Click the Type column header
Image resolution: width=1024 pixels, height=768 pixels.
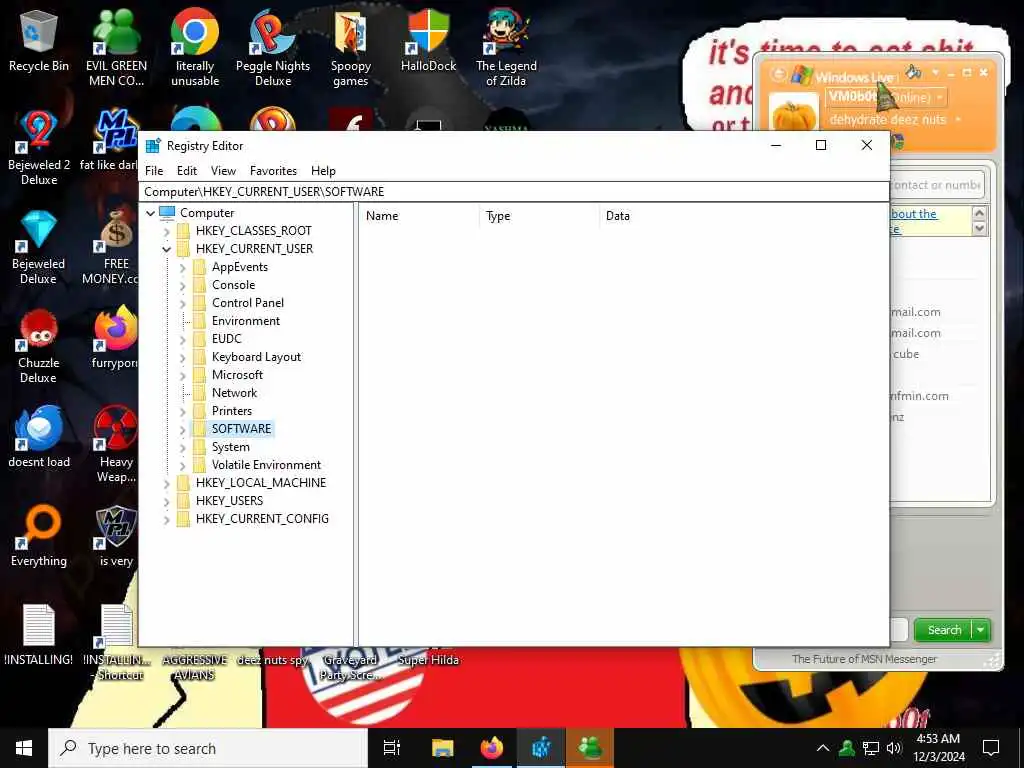tap(539, 216)
